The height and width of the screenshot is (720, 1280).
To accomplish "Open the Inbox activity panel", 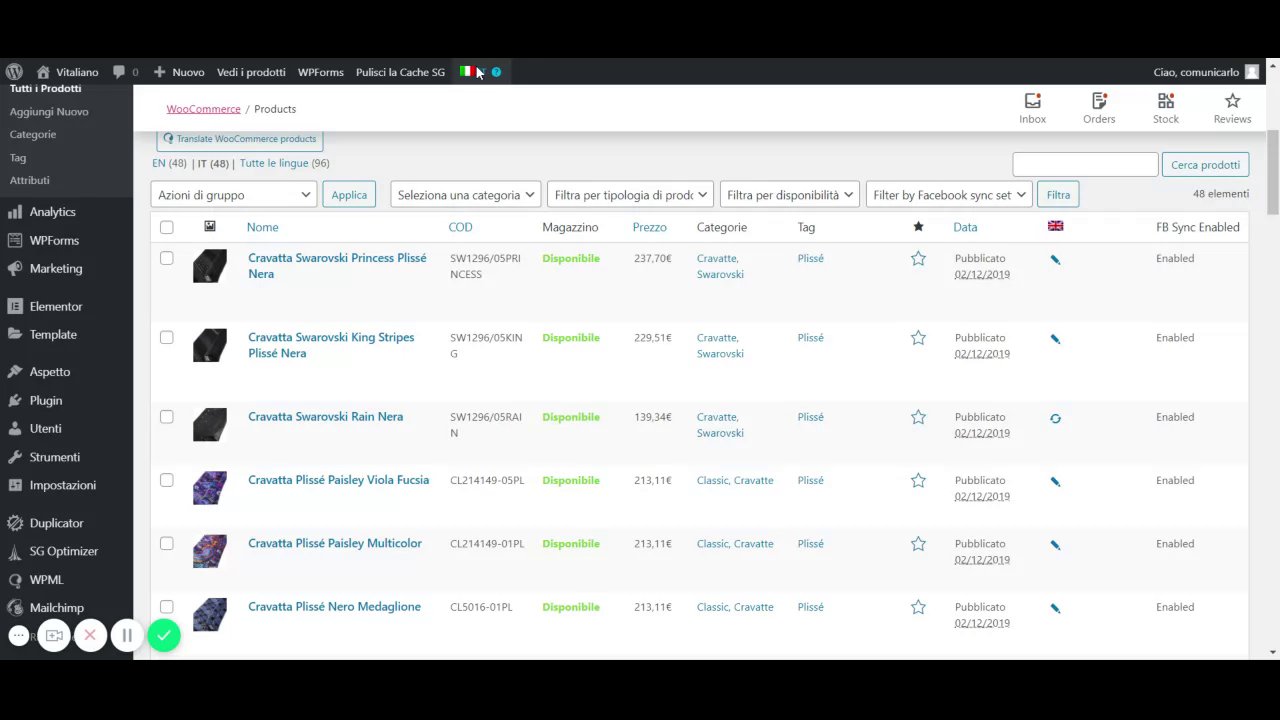I will [1032, 108].
